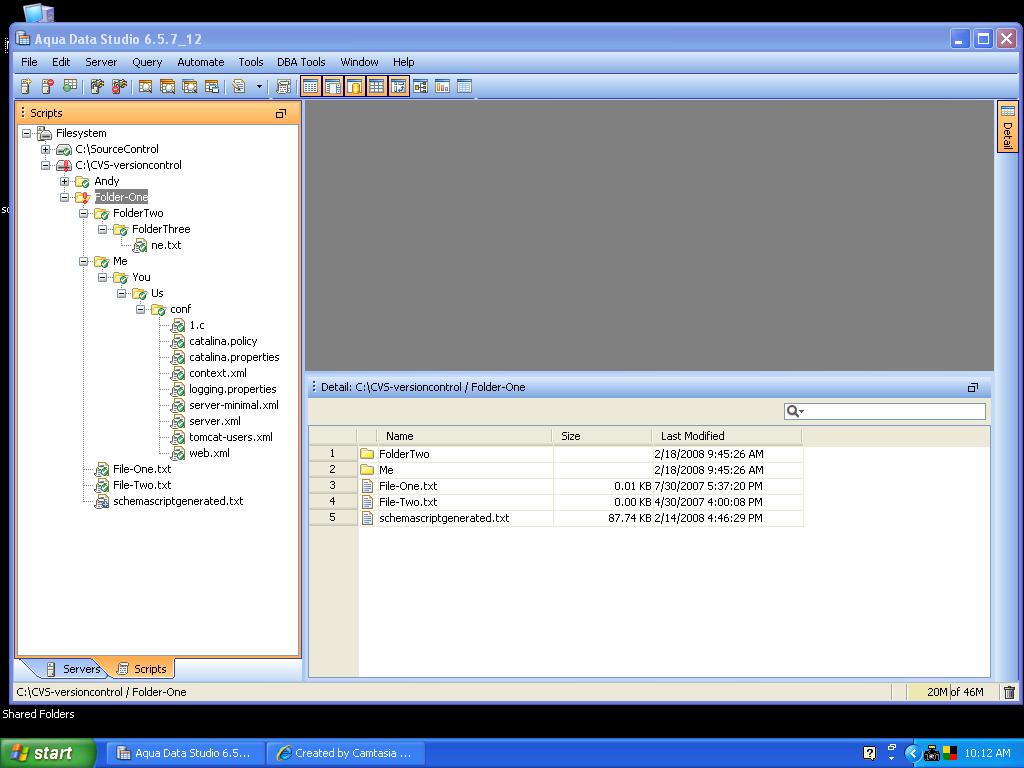The width and height of the screenshot is (1024, 768).
Task: Select ne.txt file in tree
Action: click(x=166, y=246)
